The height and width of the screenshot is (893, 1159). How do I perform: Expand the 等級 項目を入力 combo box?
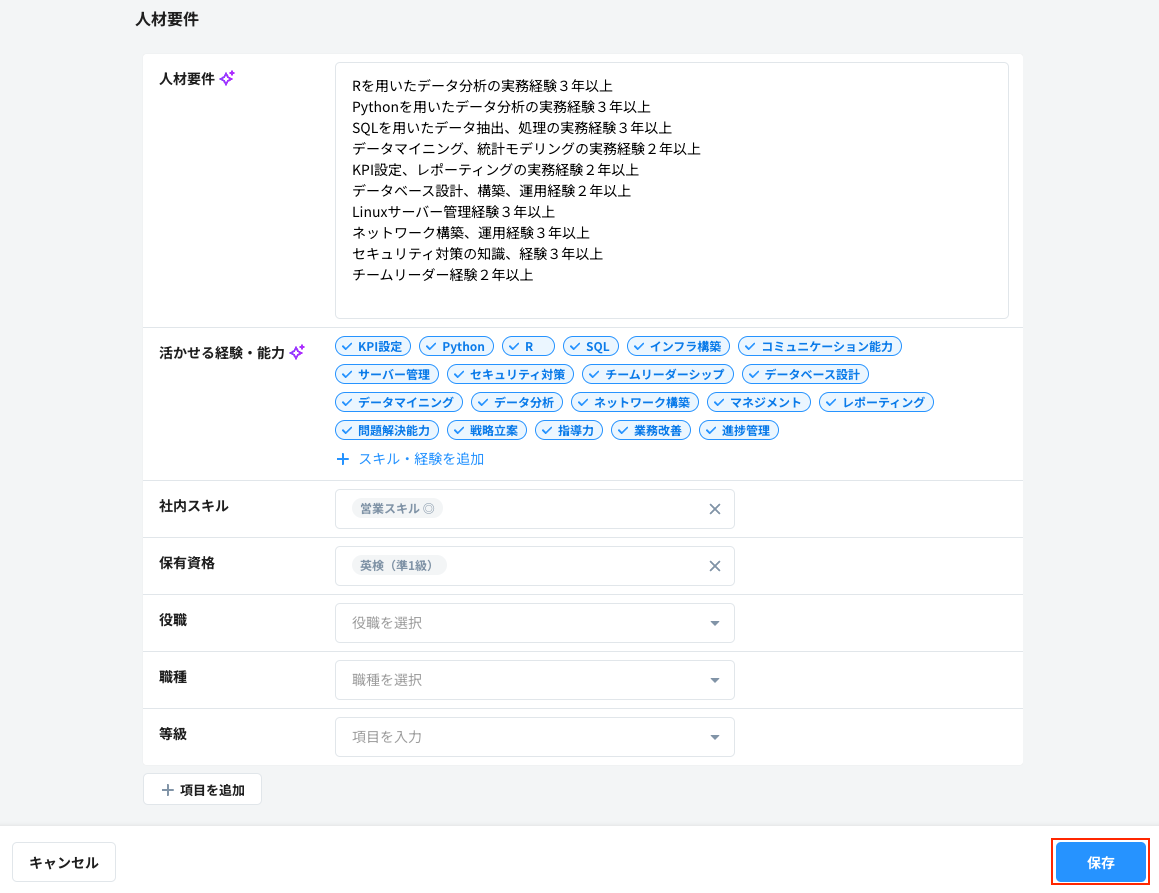pos(535,736)
